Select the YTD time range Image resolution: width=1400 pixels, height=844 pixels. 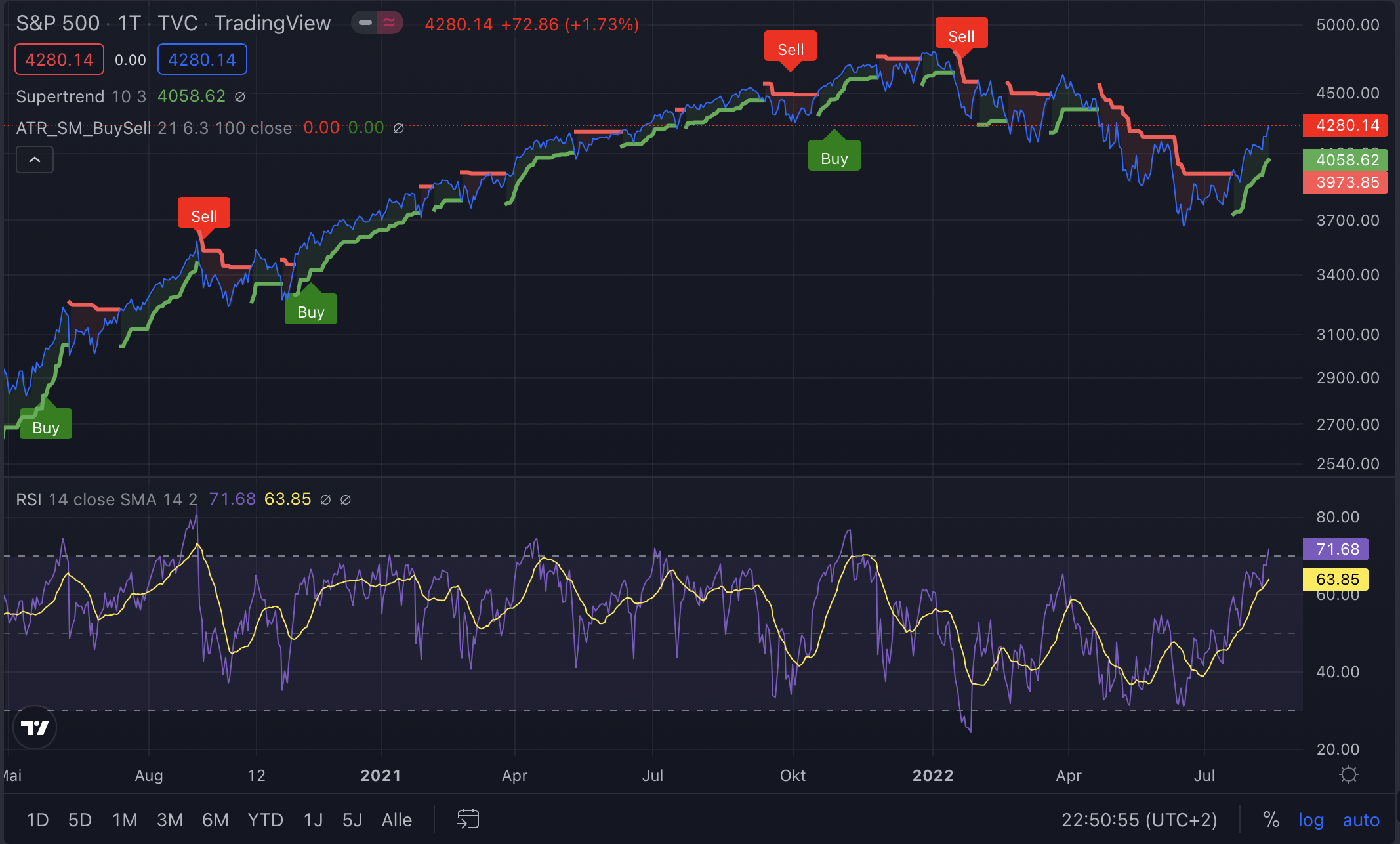[265, 820]
